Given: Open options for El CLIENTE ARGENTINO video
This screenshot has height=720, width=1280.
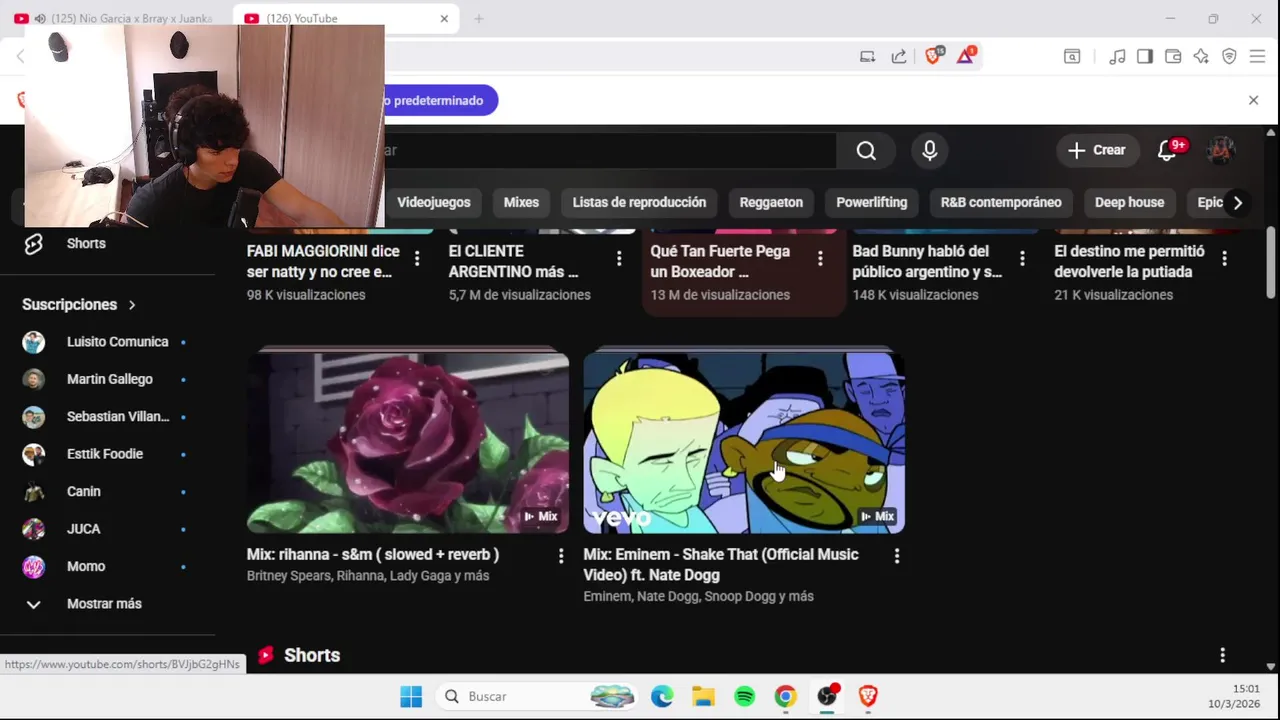Looking at the screenshot, I should click(x=619, y=259).
